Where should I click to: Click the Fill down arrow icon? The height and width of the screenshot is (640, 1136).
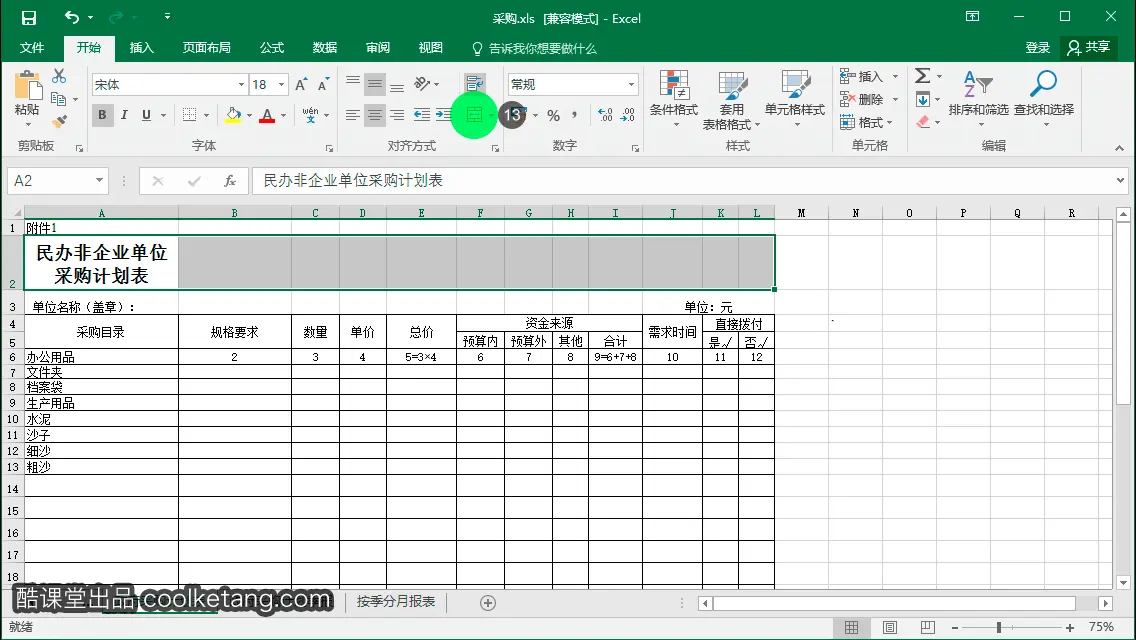coord(922,99)
